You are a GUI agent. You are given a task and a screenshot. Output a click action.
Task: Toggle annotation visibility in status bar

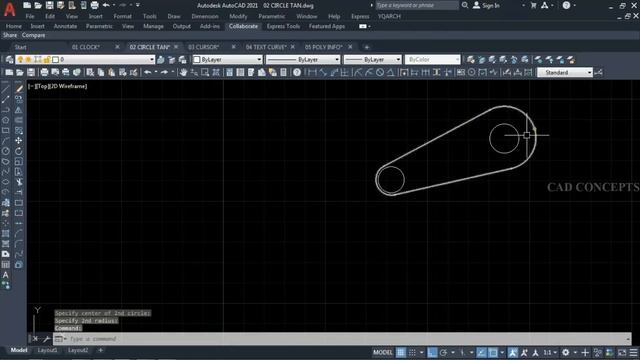513,352
